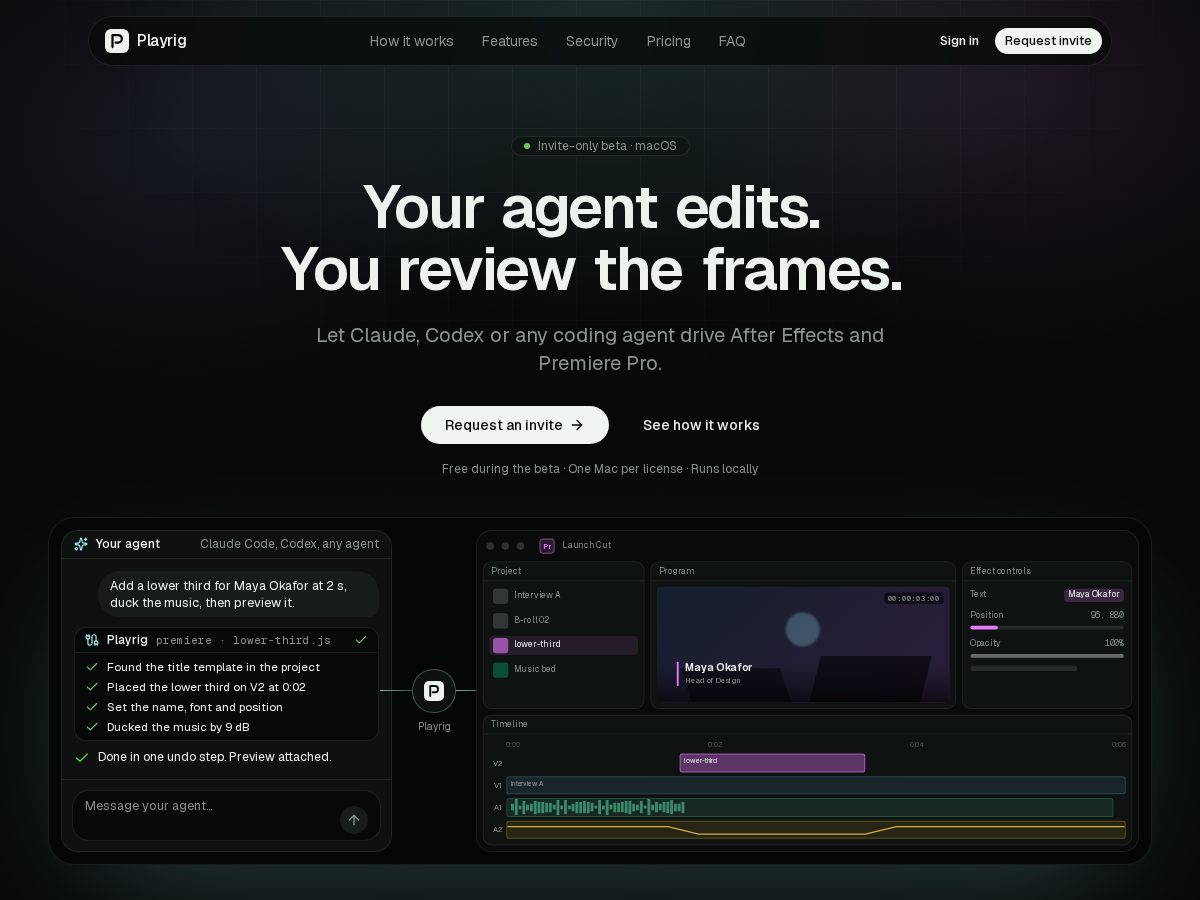Click the Position slider in Effect controls

[x=1046, y=628]
